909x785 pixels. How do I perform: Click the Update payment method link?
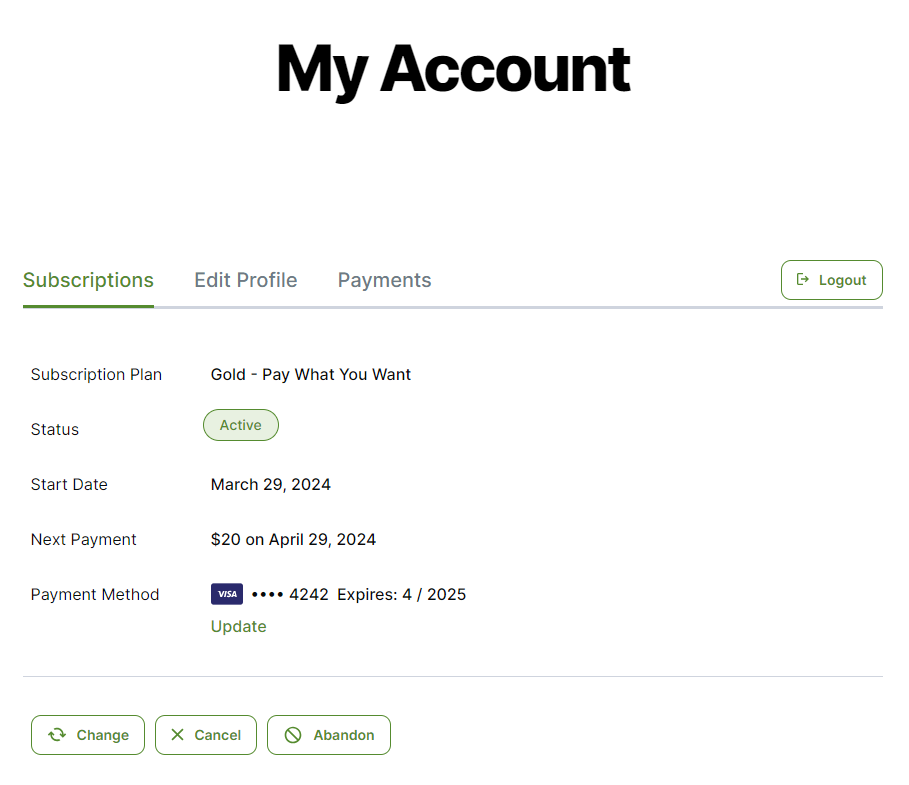238,626
